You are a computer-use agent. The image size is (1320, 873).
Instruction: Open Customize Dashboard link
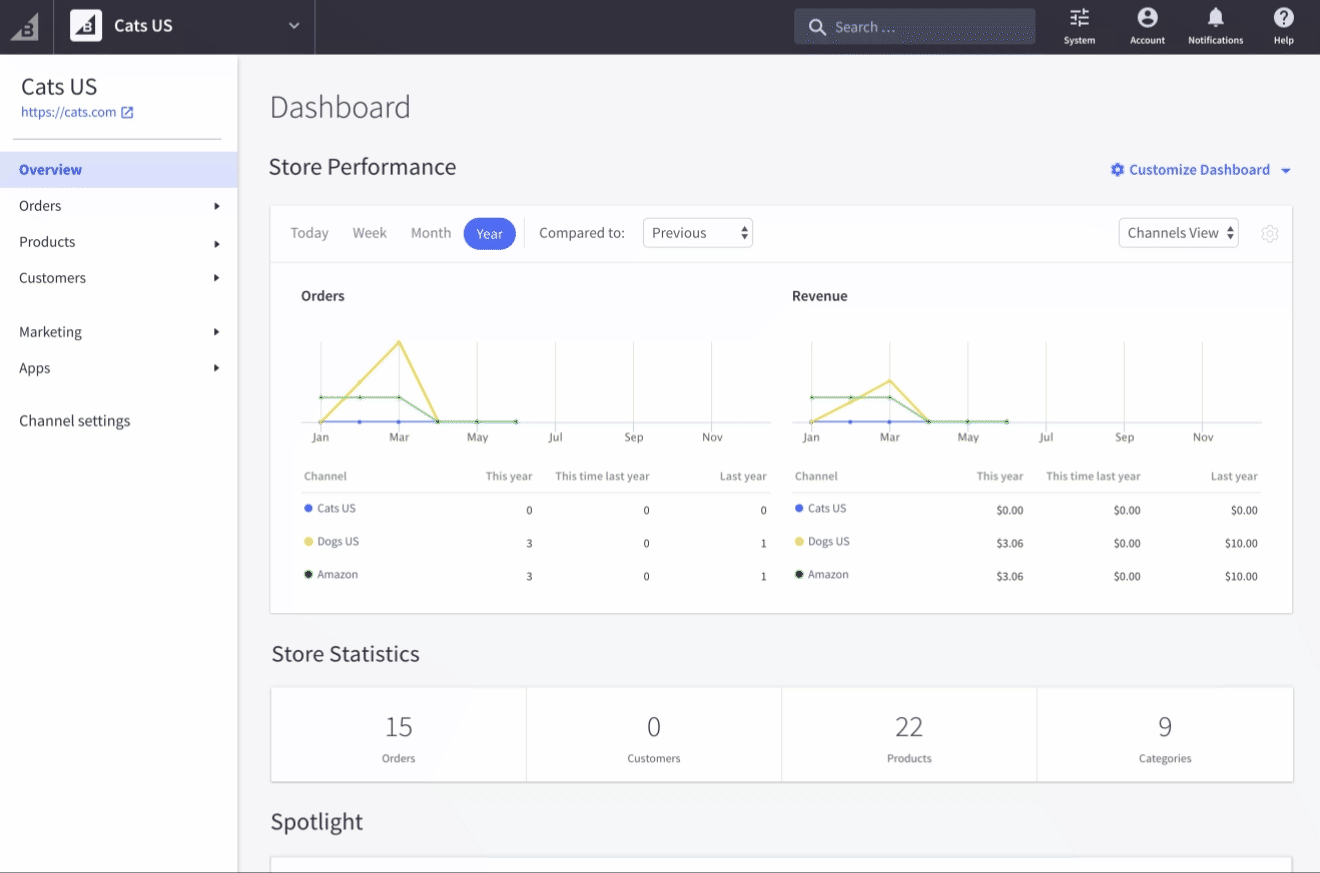point(1200,170)
